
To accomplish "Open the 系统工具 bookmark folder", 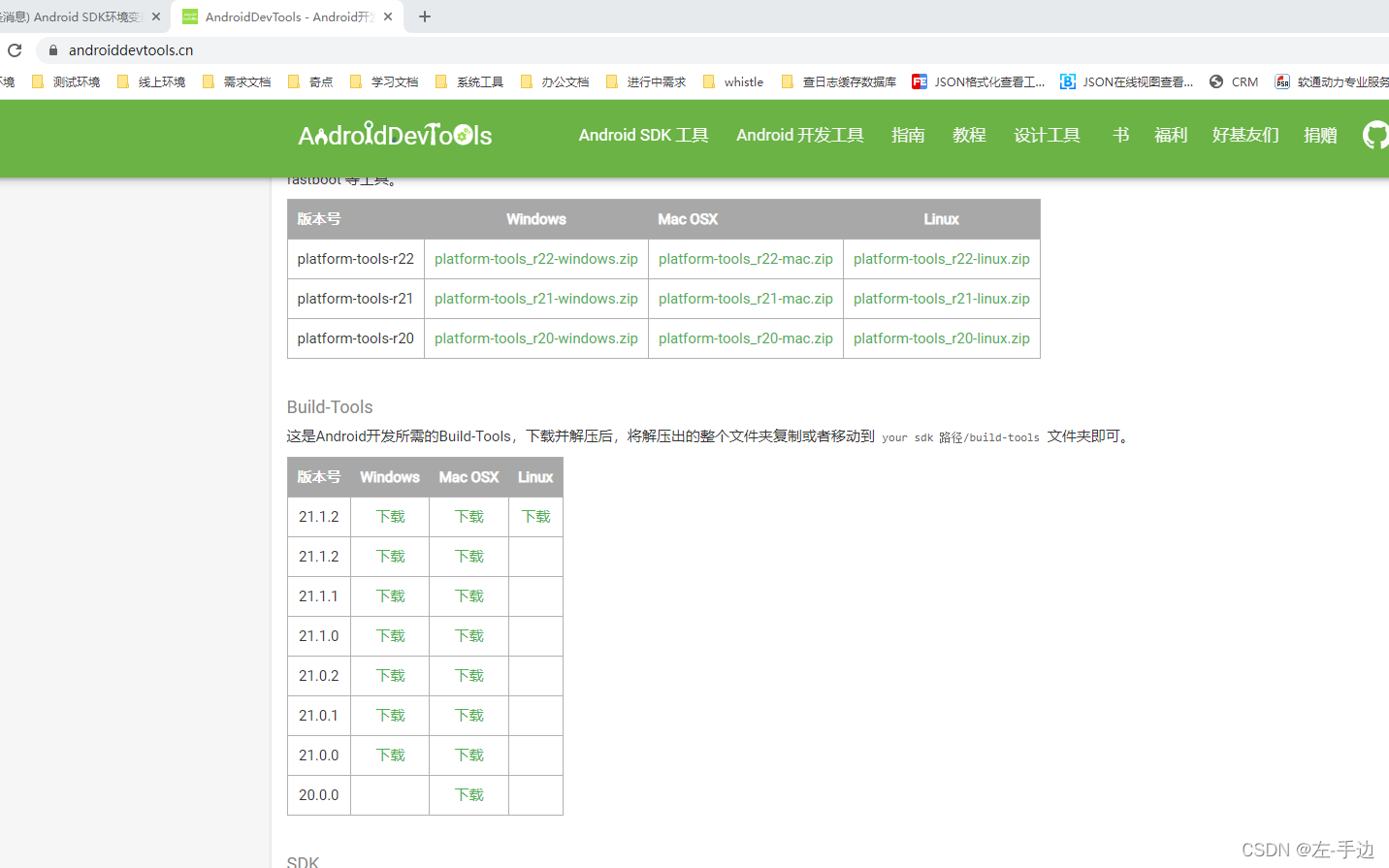I will tap(469, 82).
